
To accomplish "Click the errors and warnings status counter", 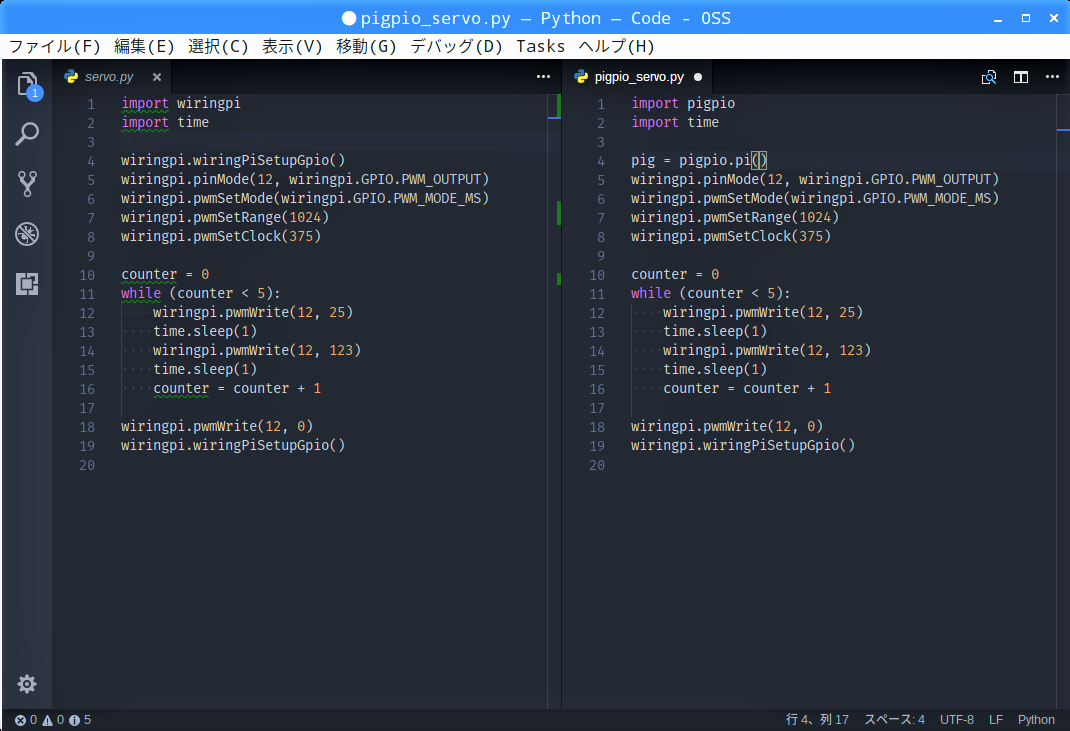I will click(52, 720).
